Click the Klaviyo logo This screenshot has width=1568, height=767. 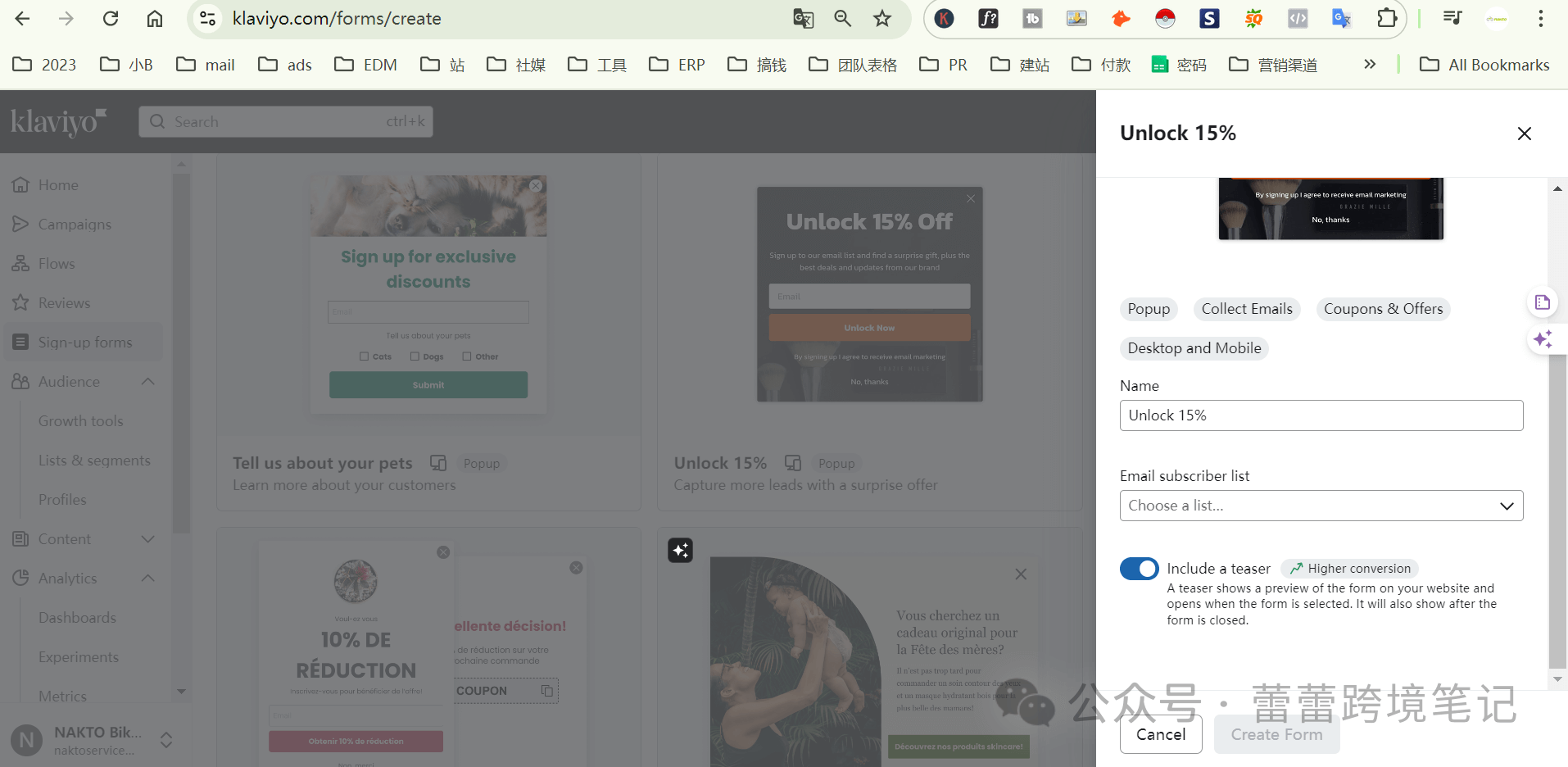[58, 122]
